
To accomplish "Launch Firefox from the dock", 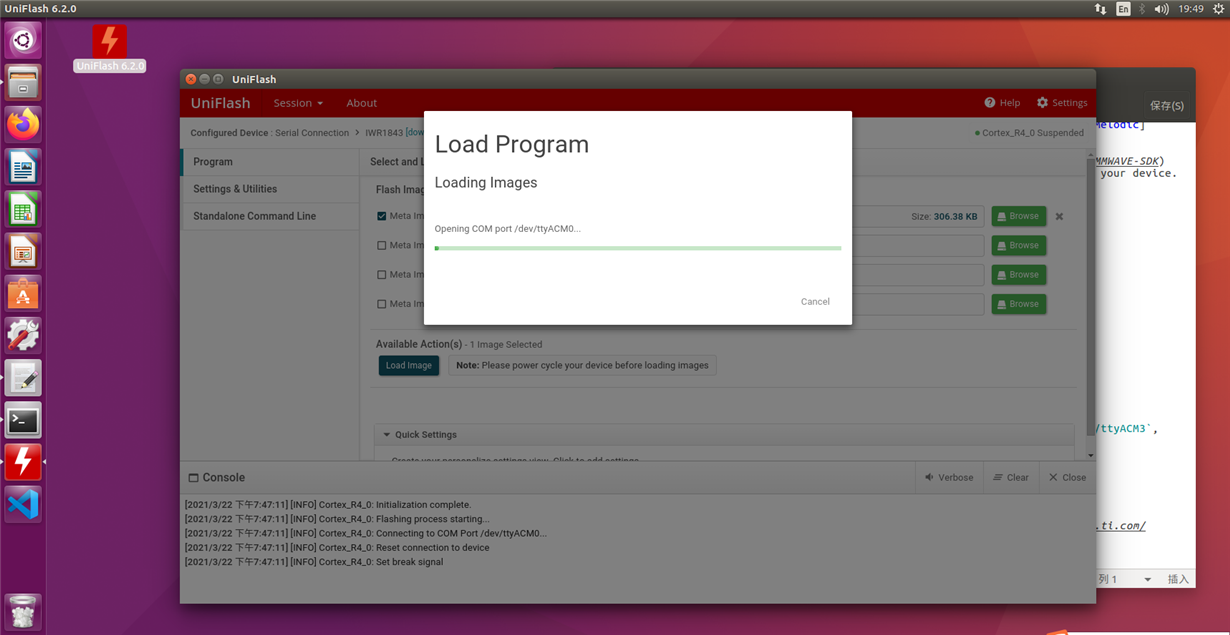I will 23,124.
